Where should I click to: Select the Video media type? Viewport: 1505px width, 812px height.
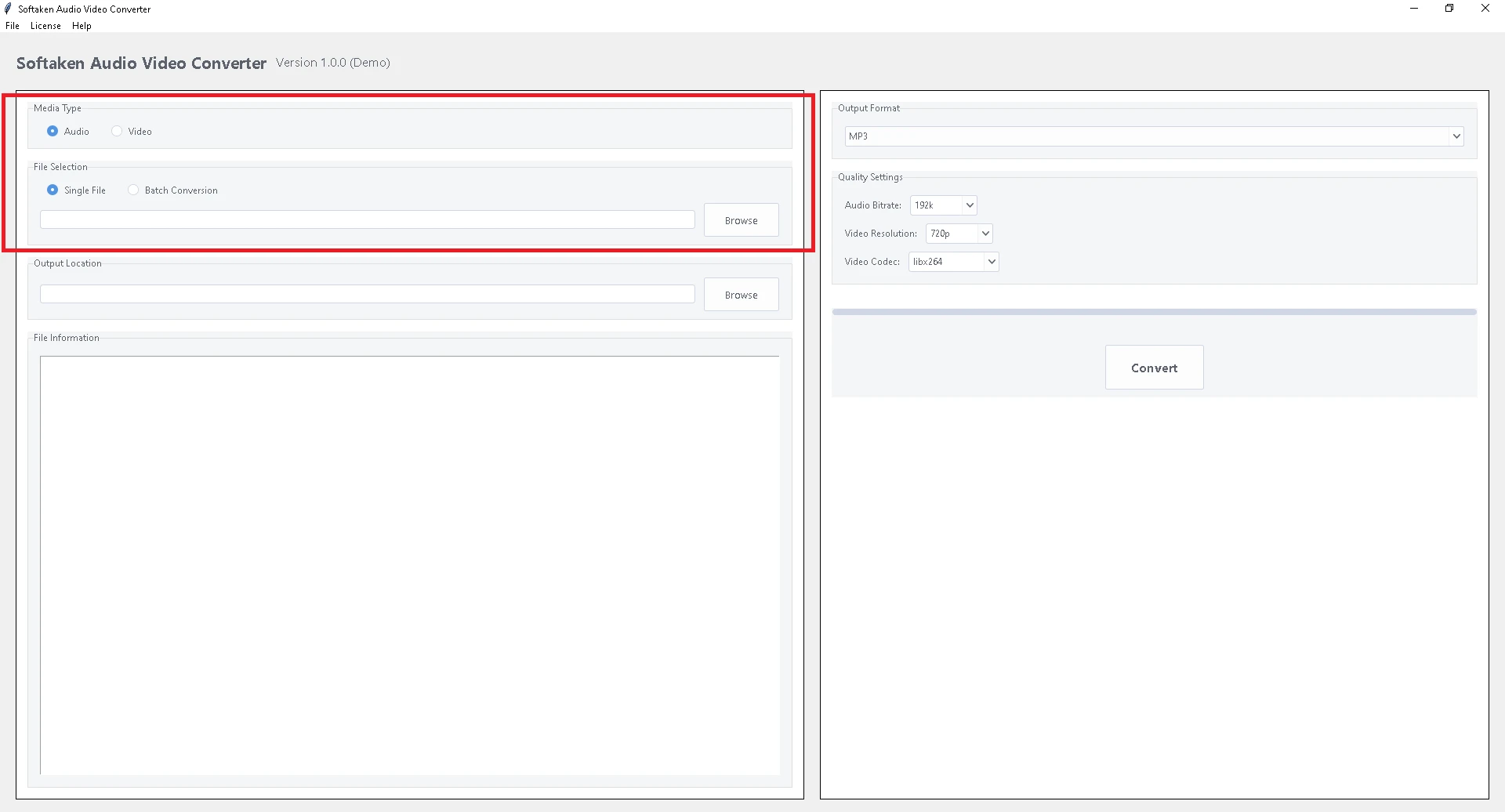(116, 131)
